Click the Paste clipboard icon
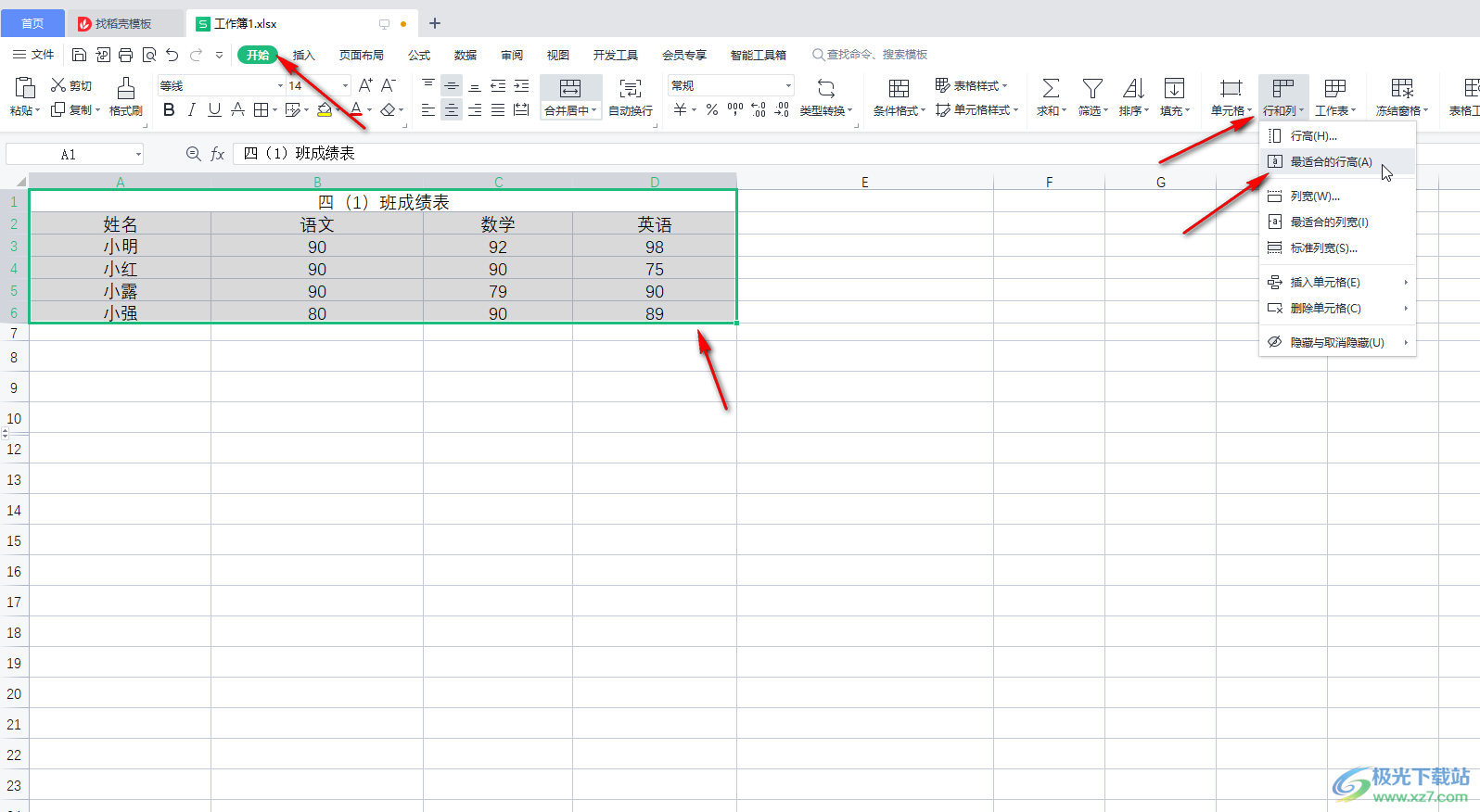Viewport: 1480px width, 812px height. point(25,88)
